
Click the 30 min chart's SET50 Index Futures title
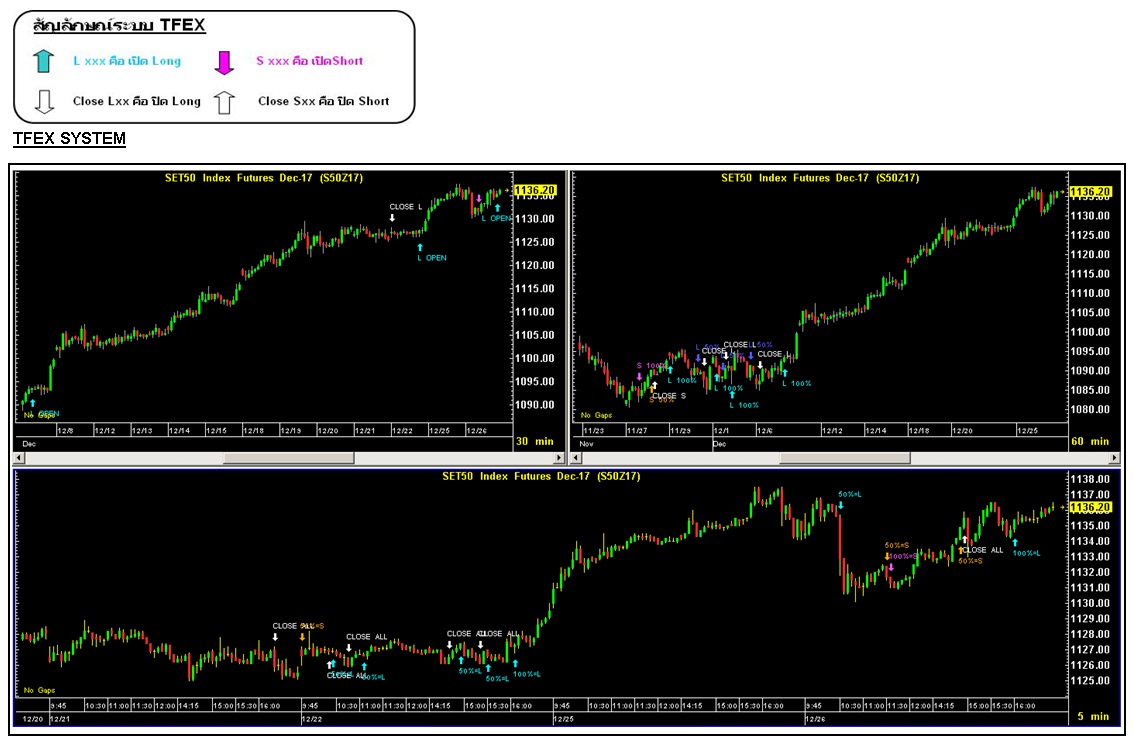pos(264,178)
